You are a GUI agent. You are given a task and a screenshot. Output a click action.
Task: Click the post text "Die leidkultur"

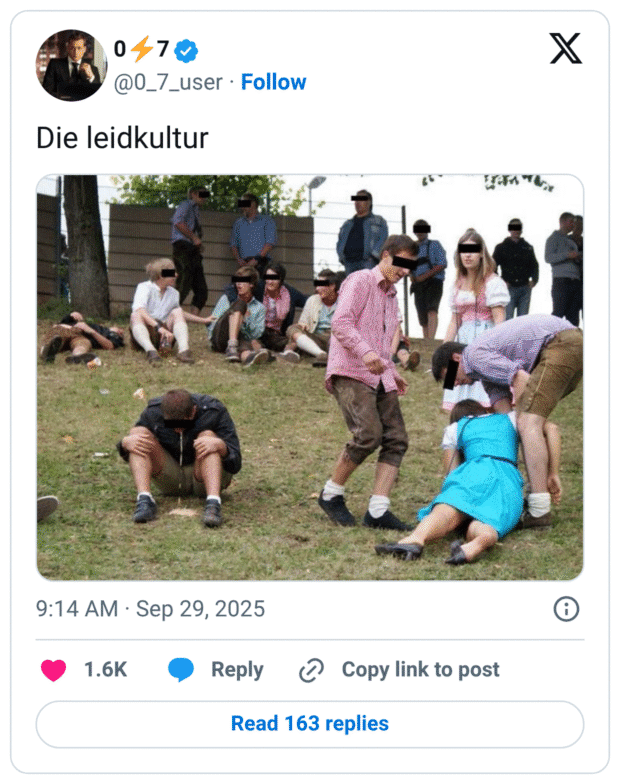(122, 137)
